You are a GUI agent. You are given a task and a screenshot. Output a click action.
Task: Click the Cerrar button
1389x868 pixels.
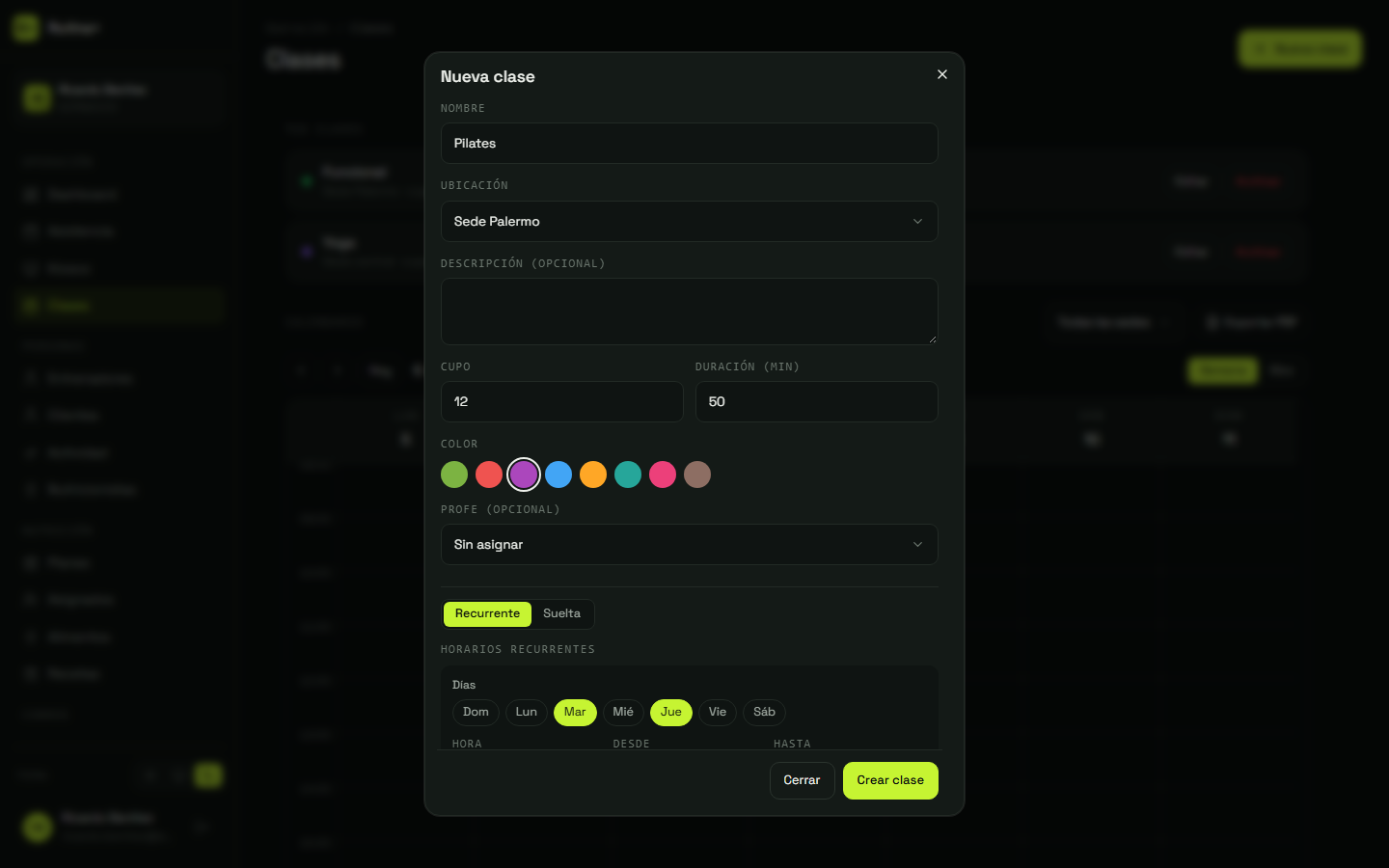pos(802,781)
